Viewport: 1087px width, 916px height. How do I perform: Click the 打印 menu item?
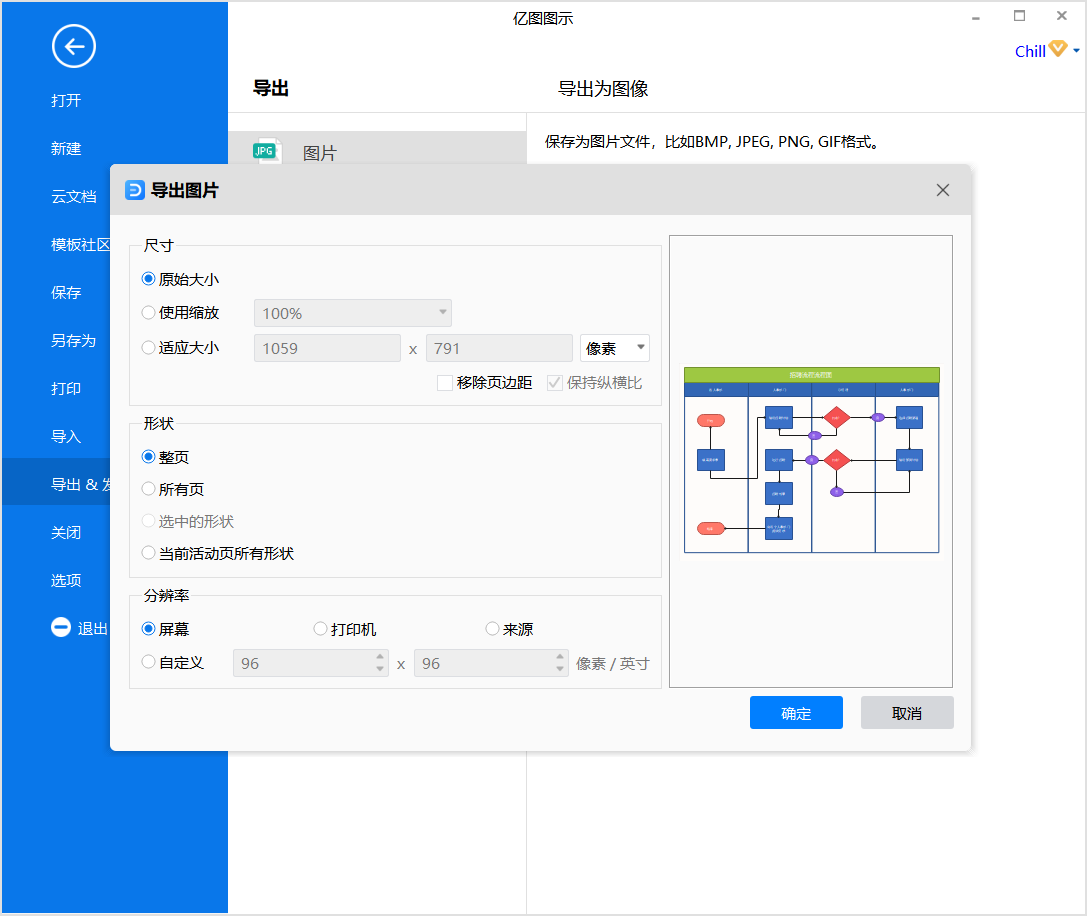66,388
